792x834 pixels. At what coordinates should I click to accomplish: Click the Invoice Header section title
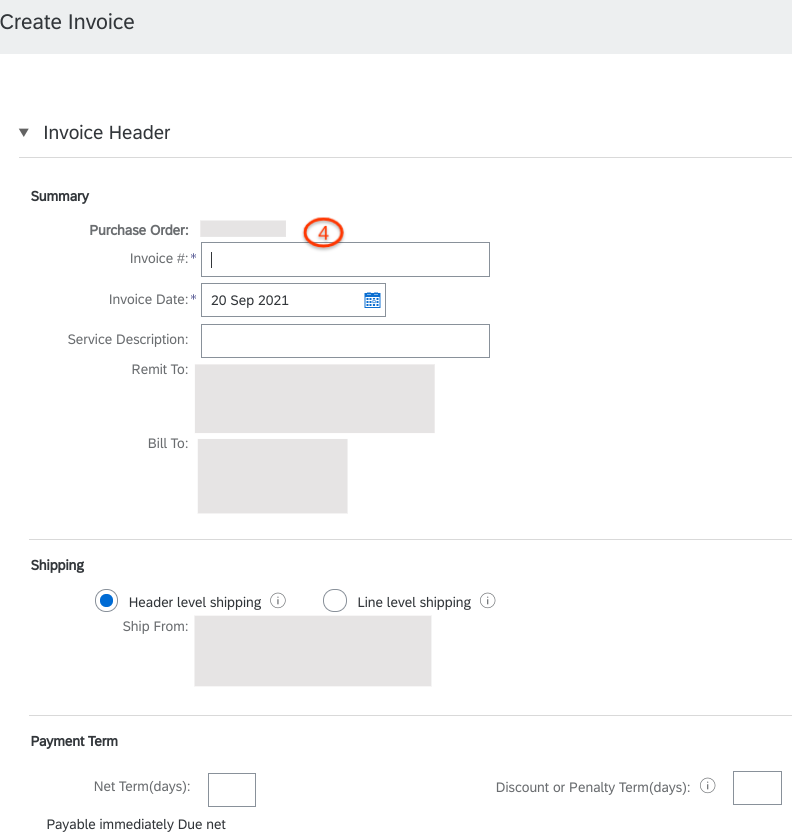tap(107, 132)
